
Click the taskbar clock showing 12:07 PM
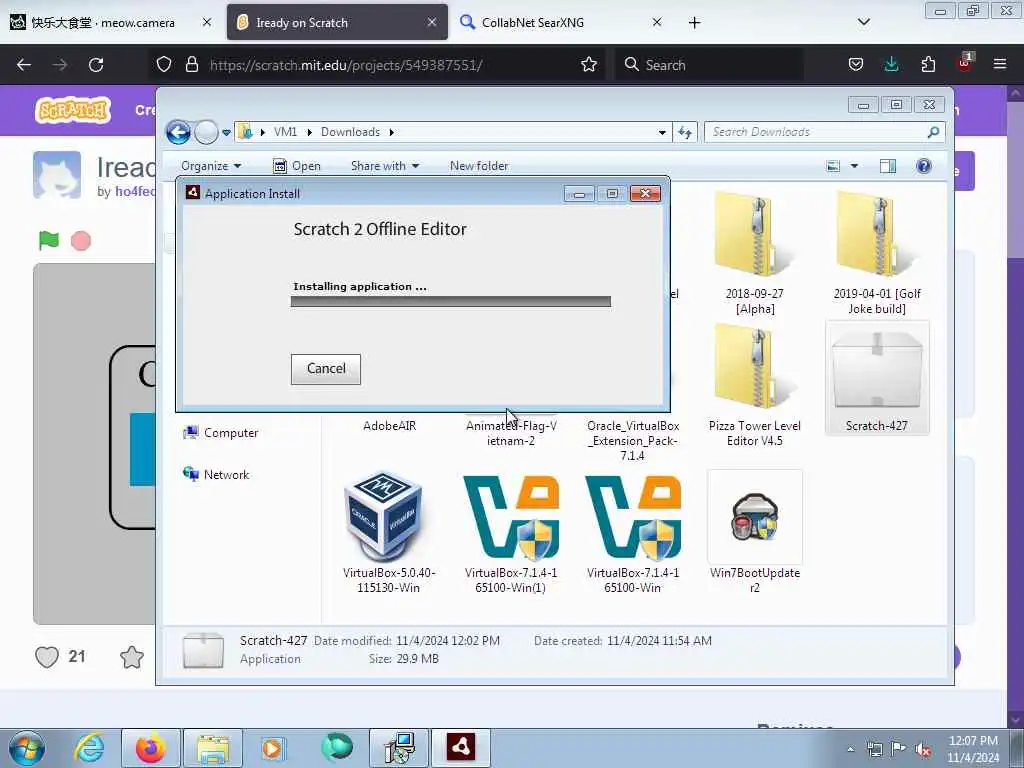(973, 749)
